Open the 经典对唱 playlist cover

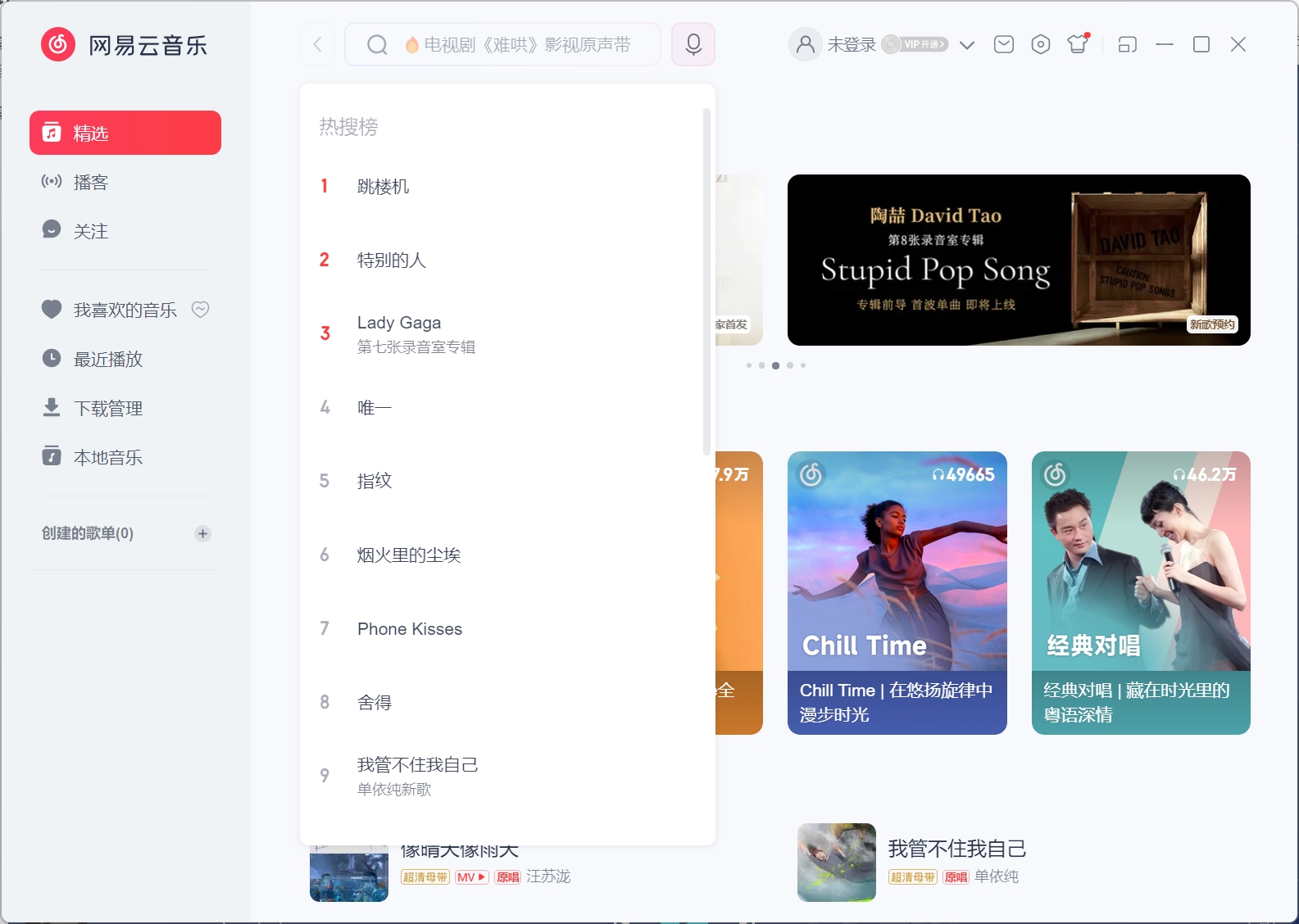pos(1141,561)
